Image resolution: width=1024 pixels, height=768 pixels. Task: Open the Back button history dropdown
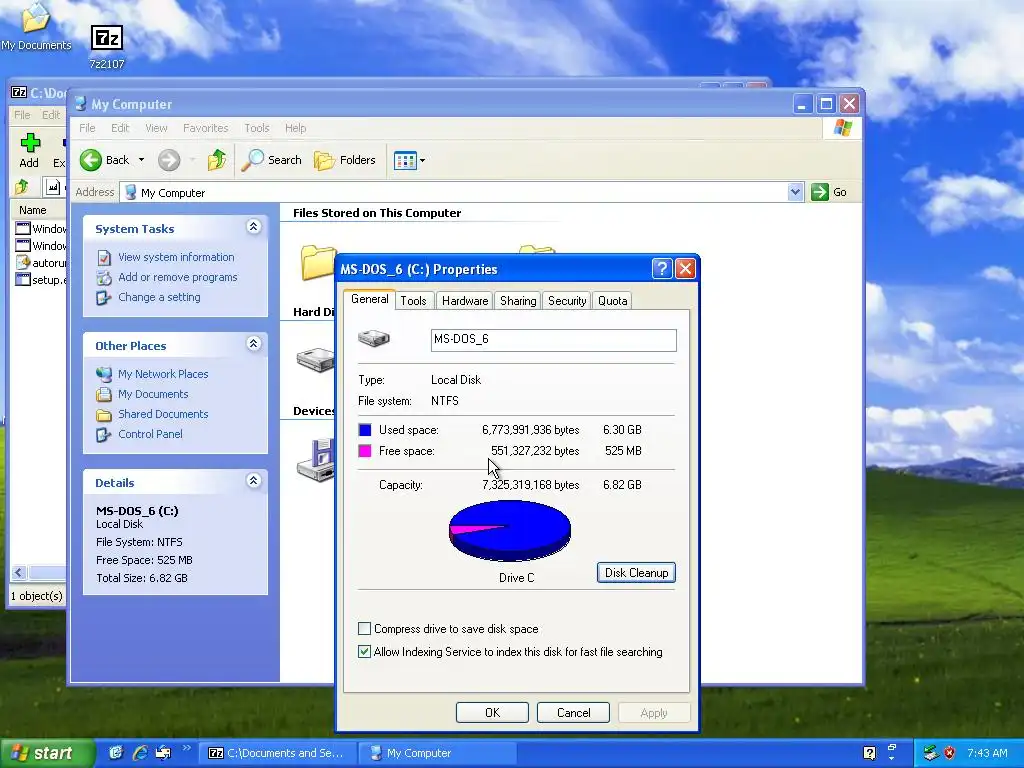click(141, 160)
